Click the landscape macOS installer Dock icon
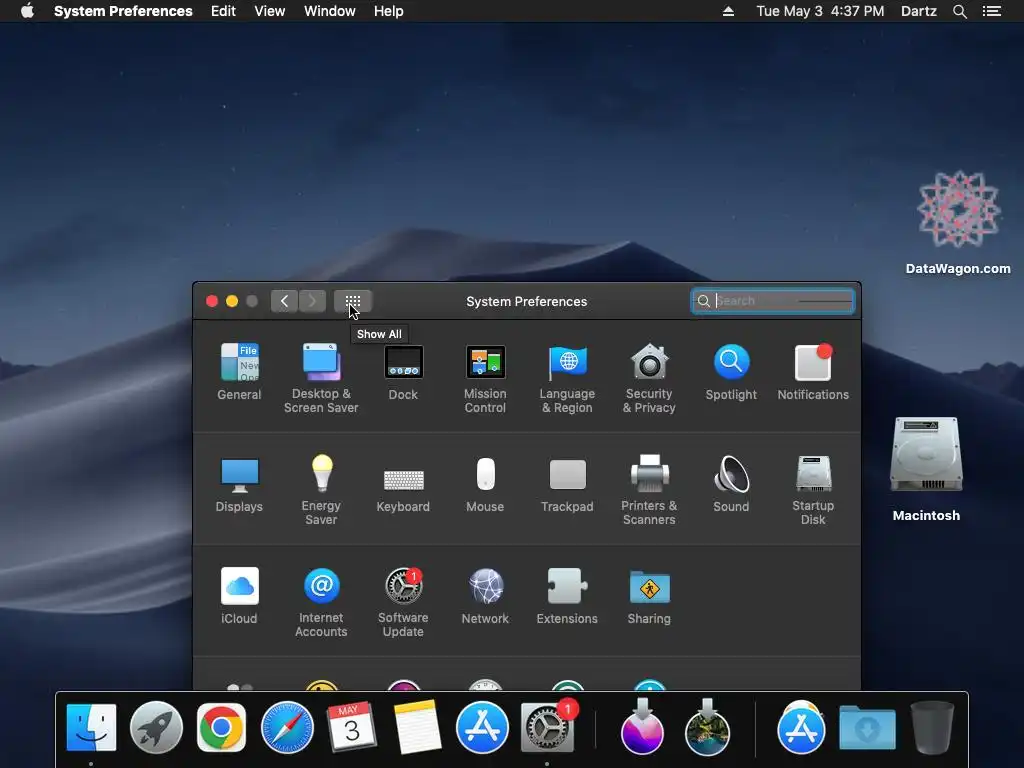The height and width of the screenshot is (768, 1024). coord(707,727)
